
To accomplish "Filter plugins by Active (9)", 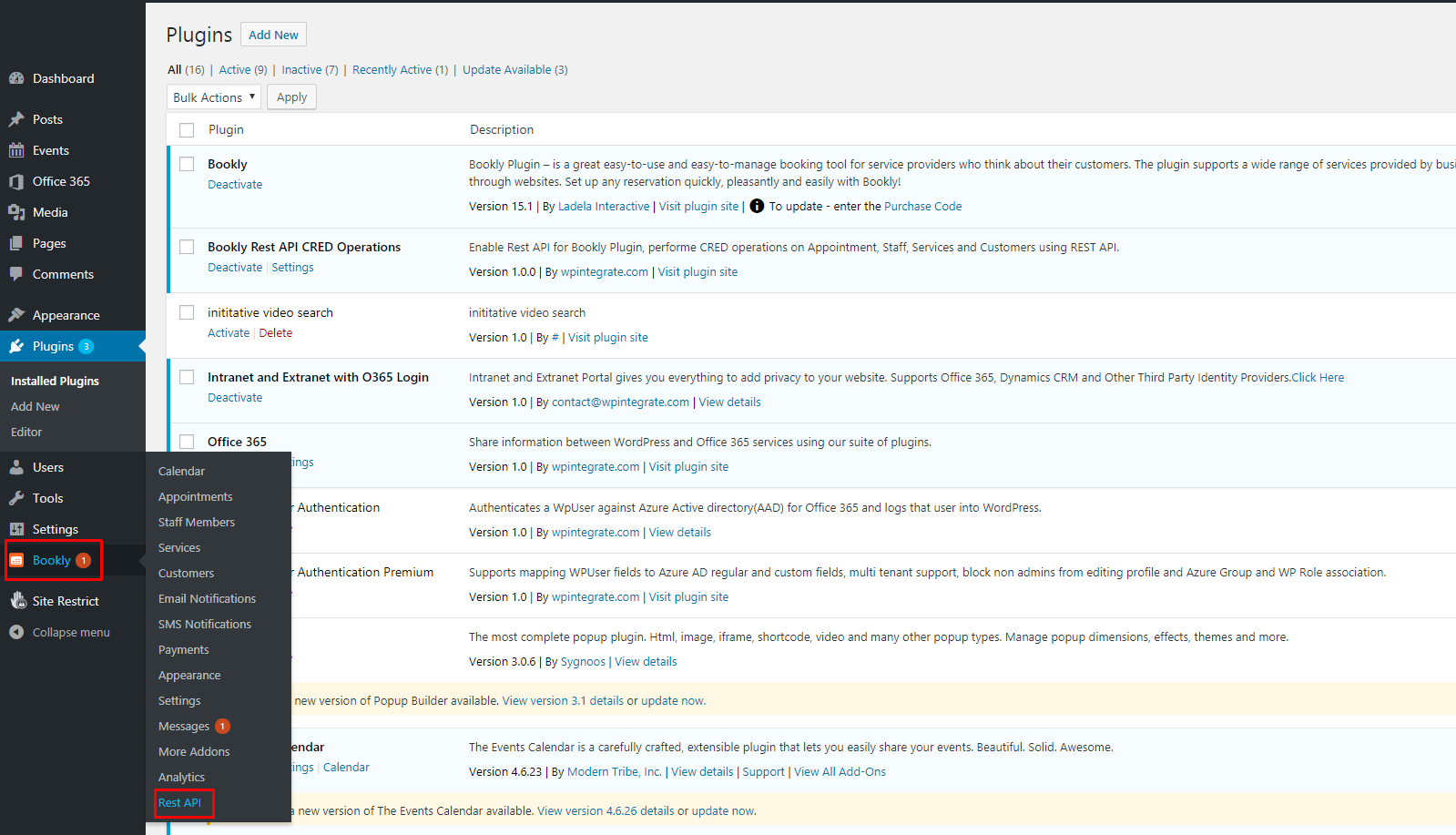I will pos(243,69).
